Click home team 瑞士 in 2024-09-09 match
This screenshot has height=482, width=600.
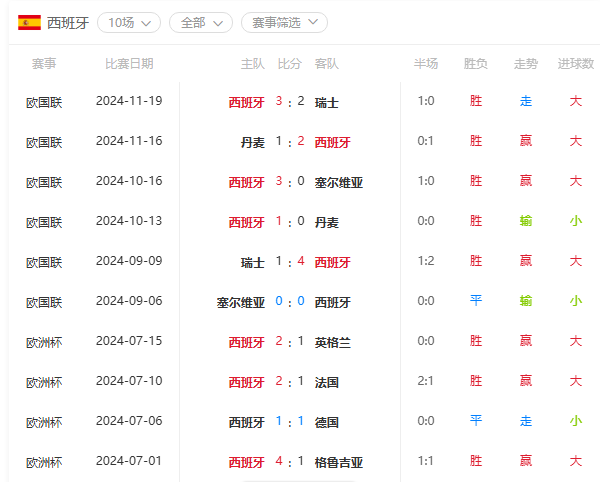[x=253, y=263]
